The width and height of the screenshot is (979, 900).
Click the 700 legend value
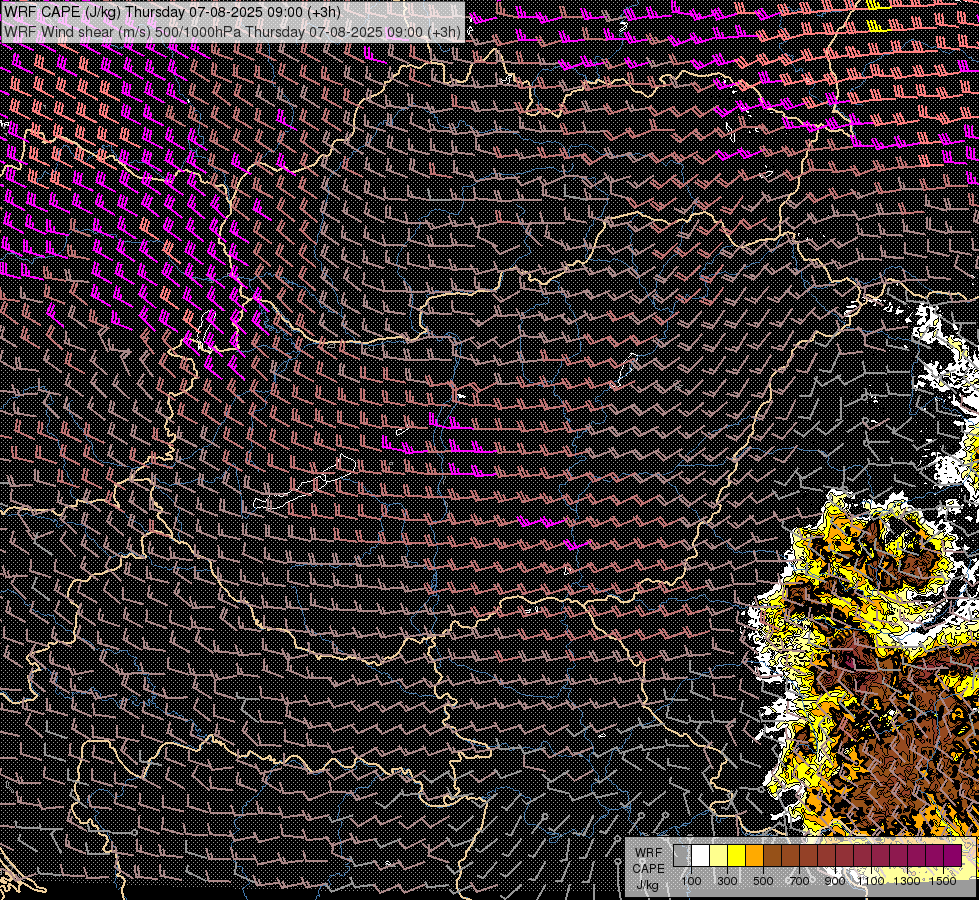[799, 881]
